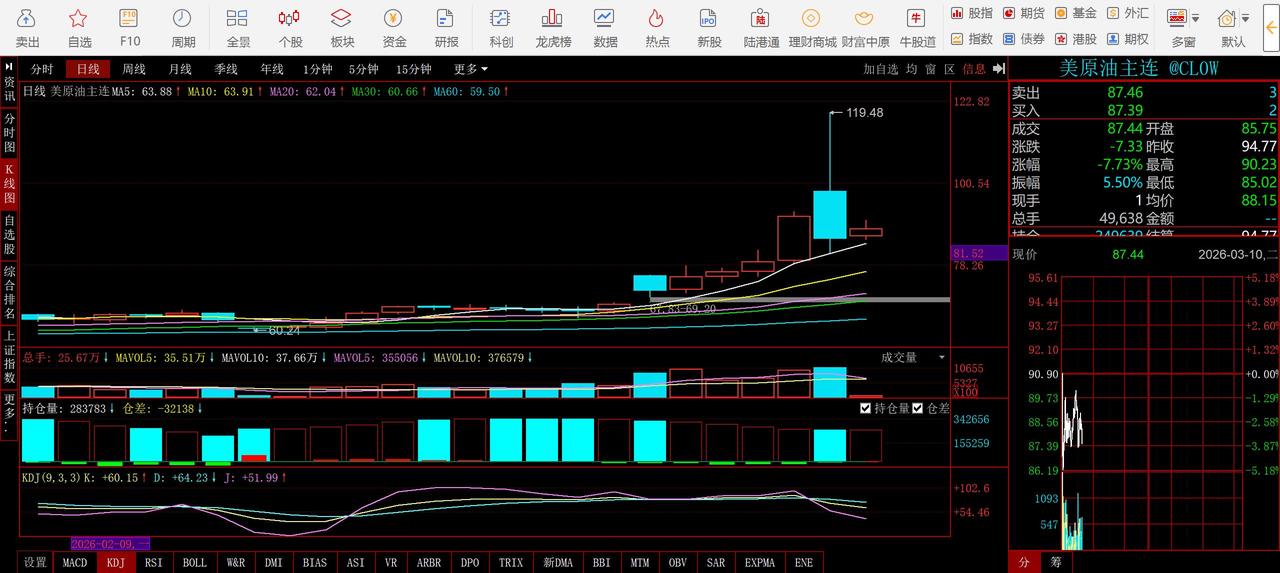Open 设置 indicator settings

point(36,562)
